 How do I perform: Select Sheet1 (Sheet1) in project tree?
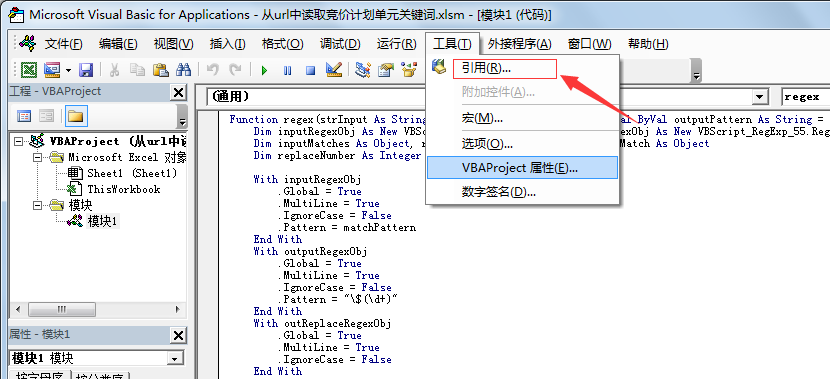[x=131, y=173]
